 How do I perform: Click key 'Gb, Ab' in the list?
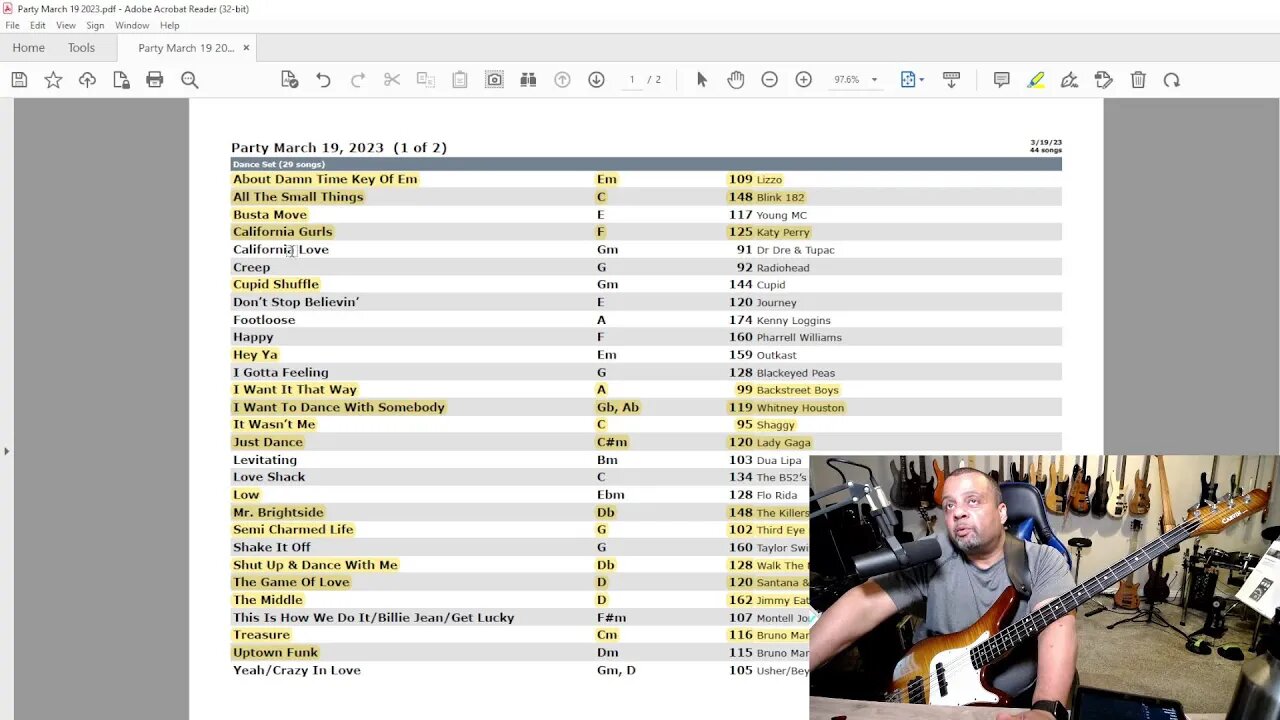coord(617,407)
